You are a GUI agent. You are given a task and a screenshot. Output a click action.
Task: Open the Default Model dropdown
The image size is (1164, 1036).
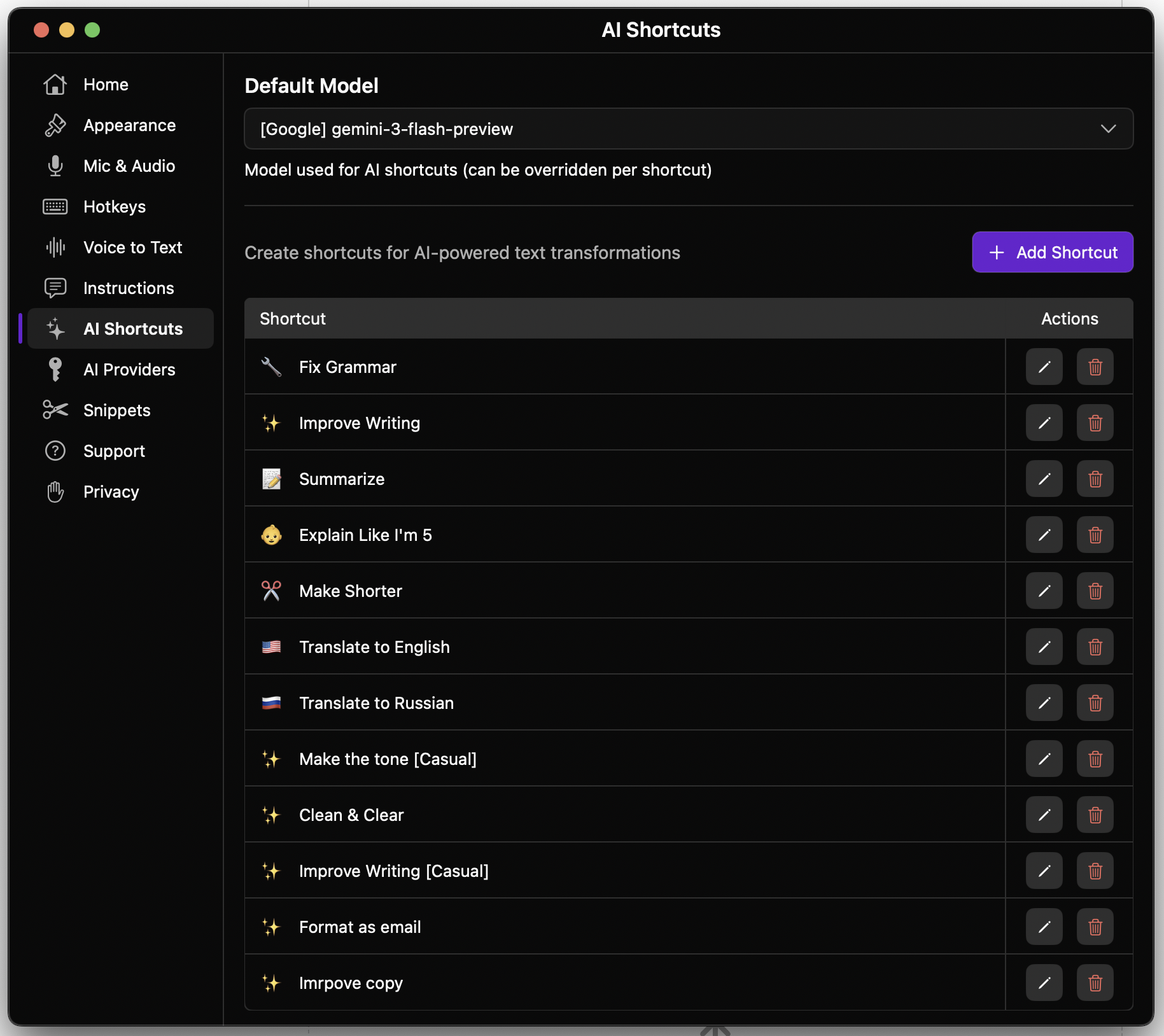[x=689, y=129]
